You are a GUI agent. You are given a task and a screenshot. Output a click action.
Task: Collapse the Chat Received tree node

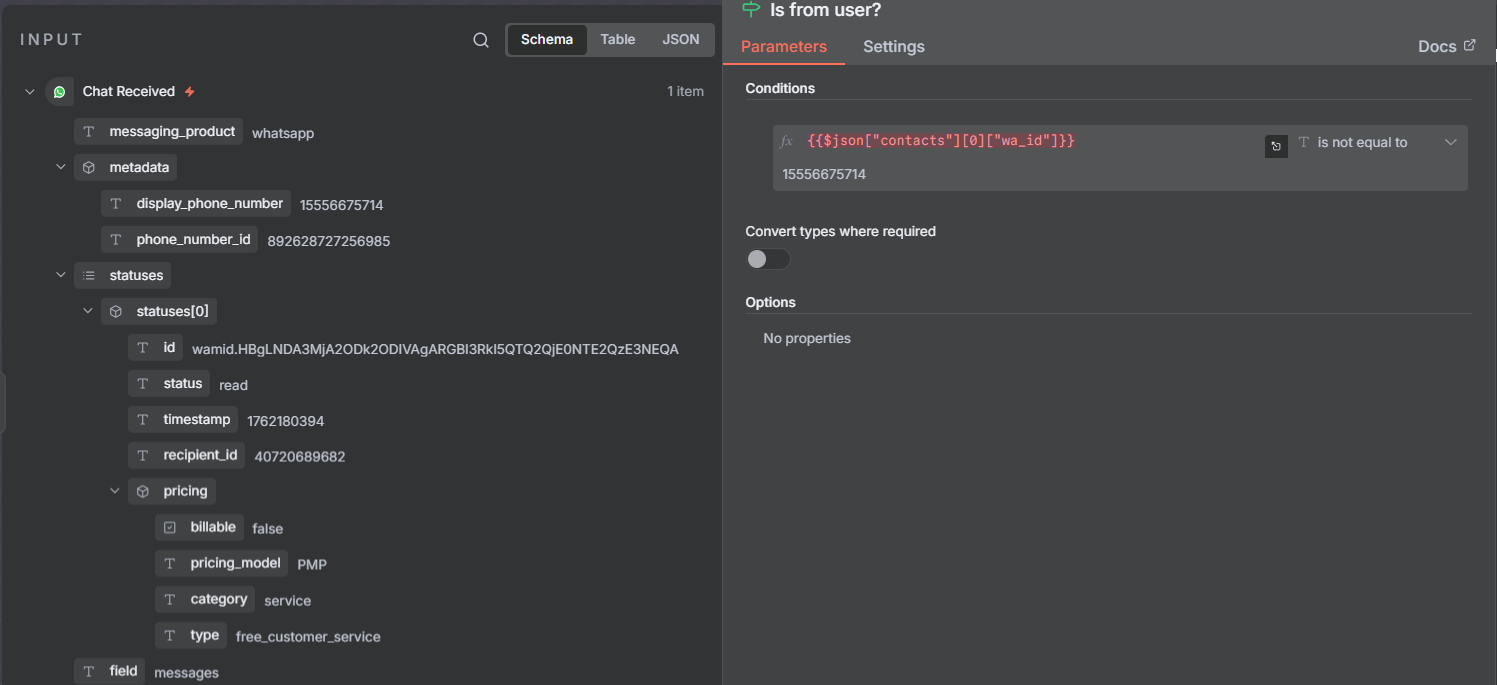click(29, 92)
